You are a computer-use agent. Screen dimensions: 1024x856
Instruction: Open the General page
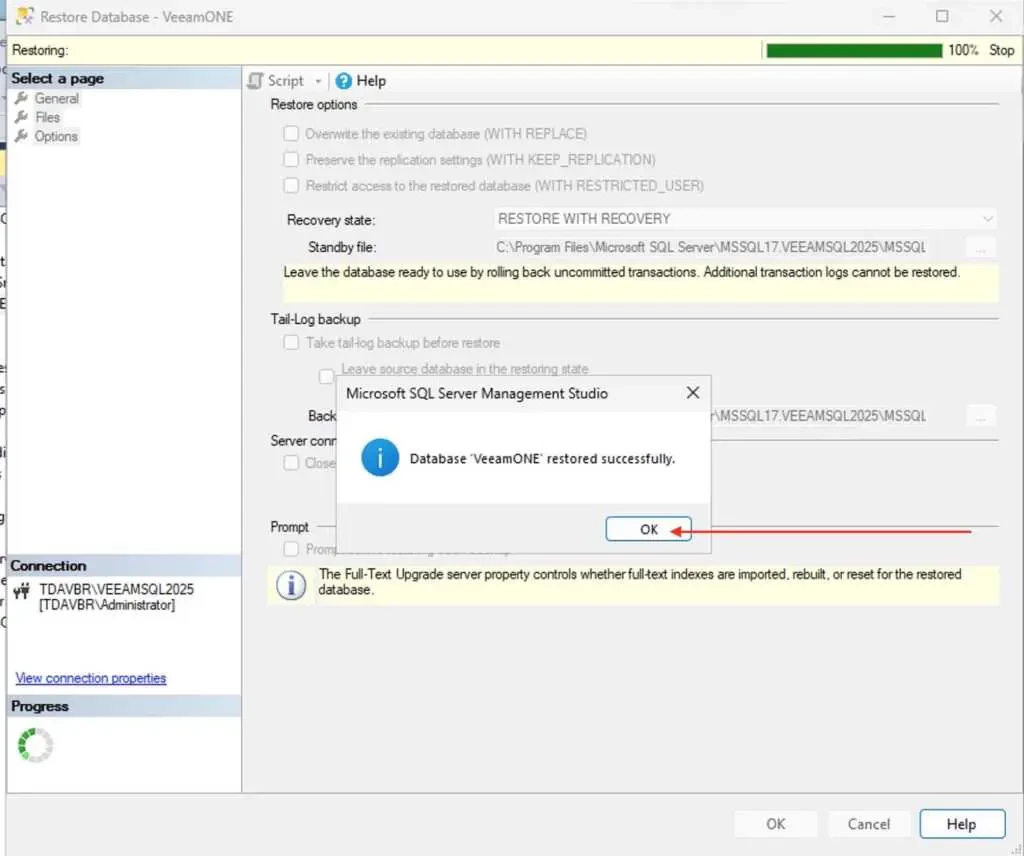coord(56,99)
